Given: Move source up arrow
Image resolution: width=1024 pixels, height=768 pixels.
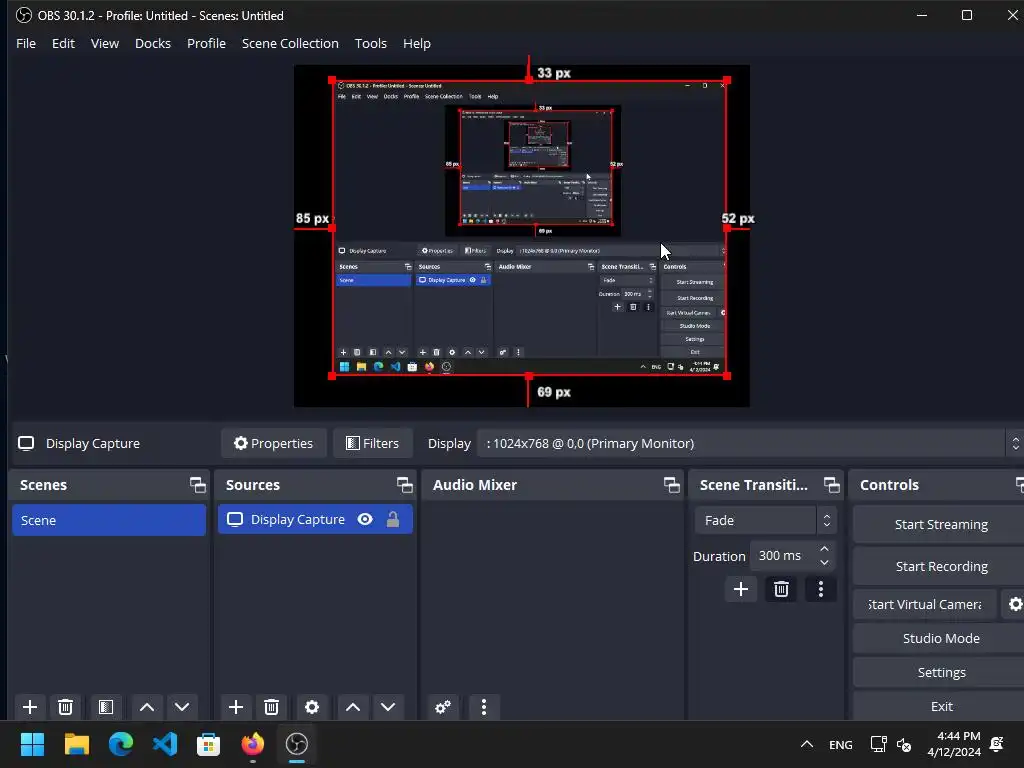Looking at the screenshot, I should (353, 707).
